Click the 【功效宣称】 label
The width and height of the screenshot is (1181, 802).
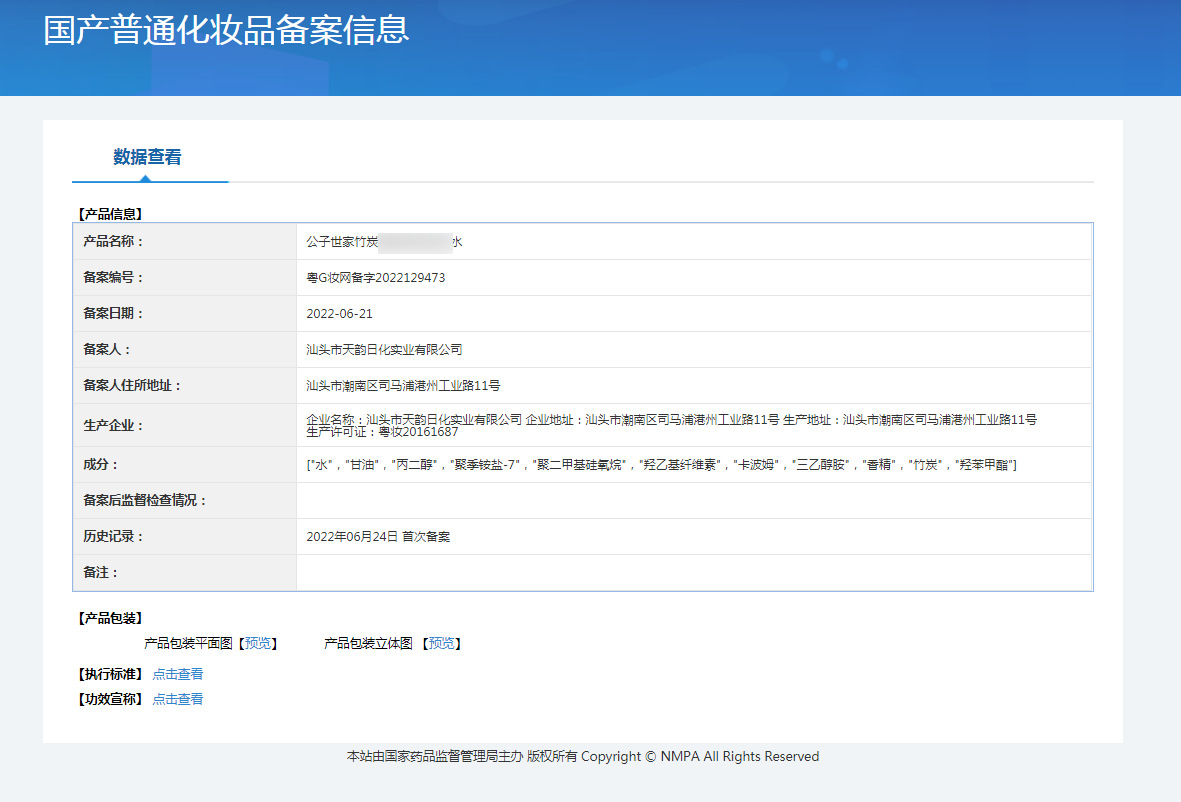(110, 699)
